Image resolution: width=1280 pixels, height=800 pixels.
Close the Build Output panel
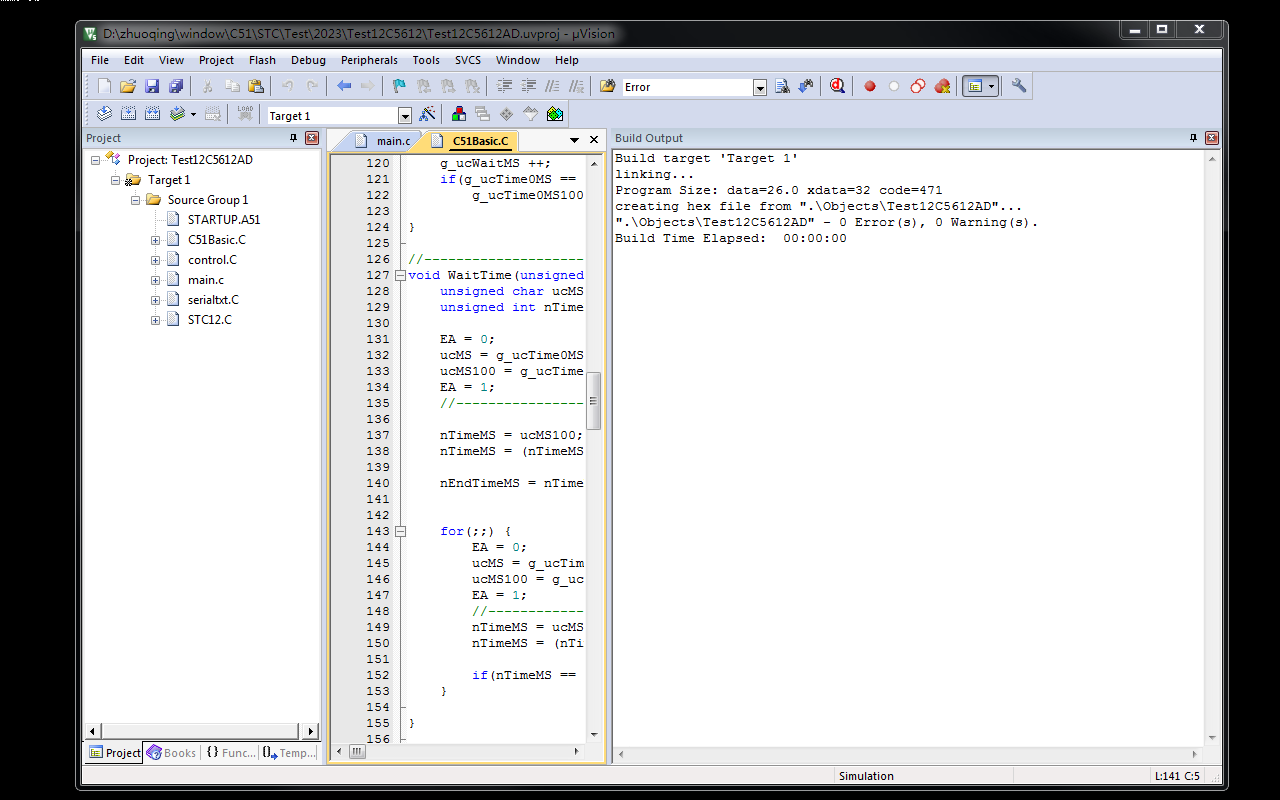(x=1212, y=138)
